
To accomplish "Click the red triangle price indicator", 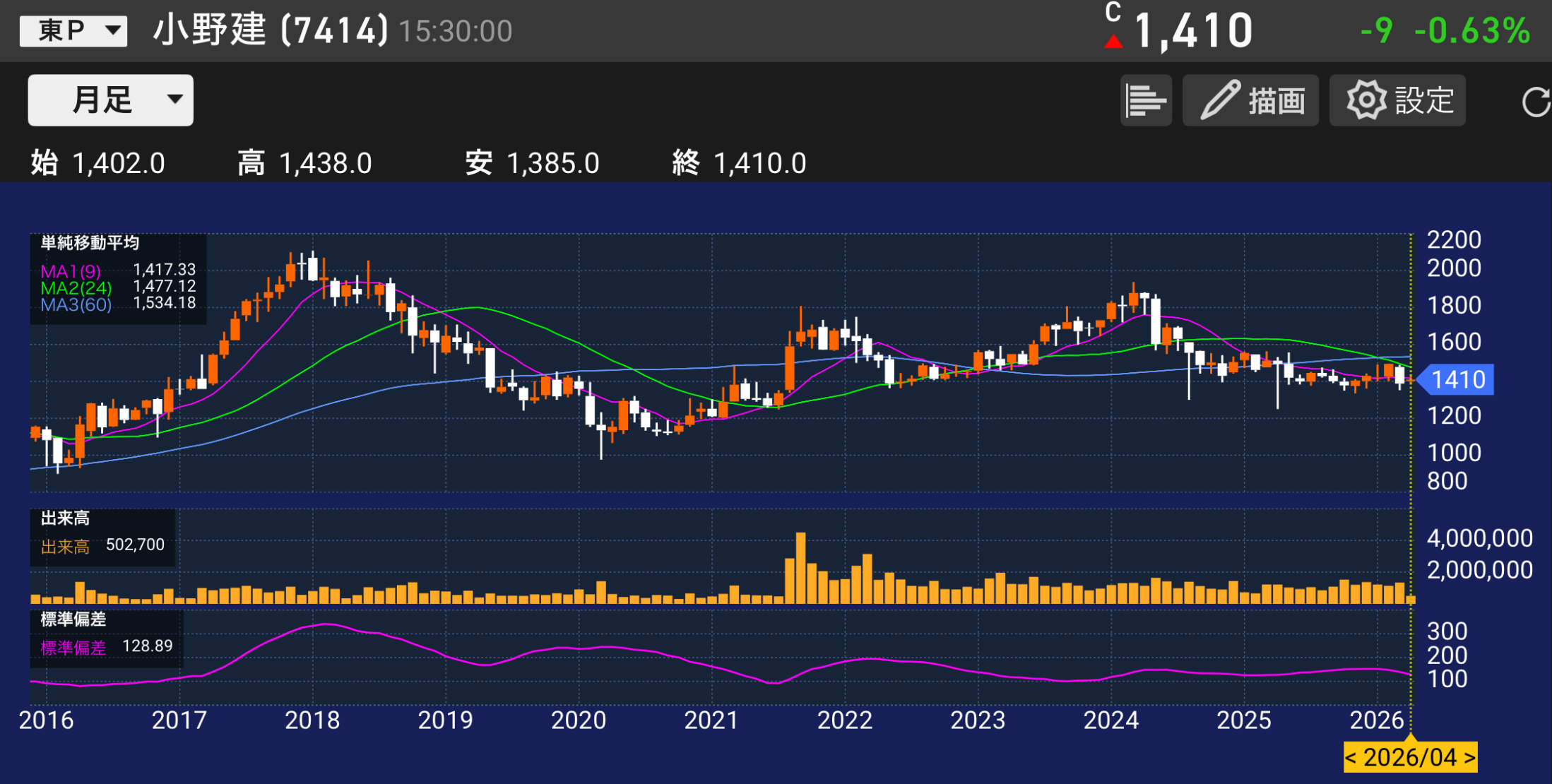I will click(1113, 42).
